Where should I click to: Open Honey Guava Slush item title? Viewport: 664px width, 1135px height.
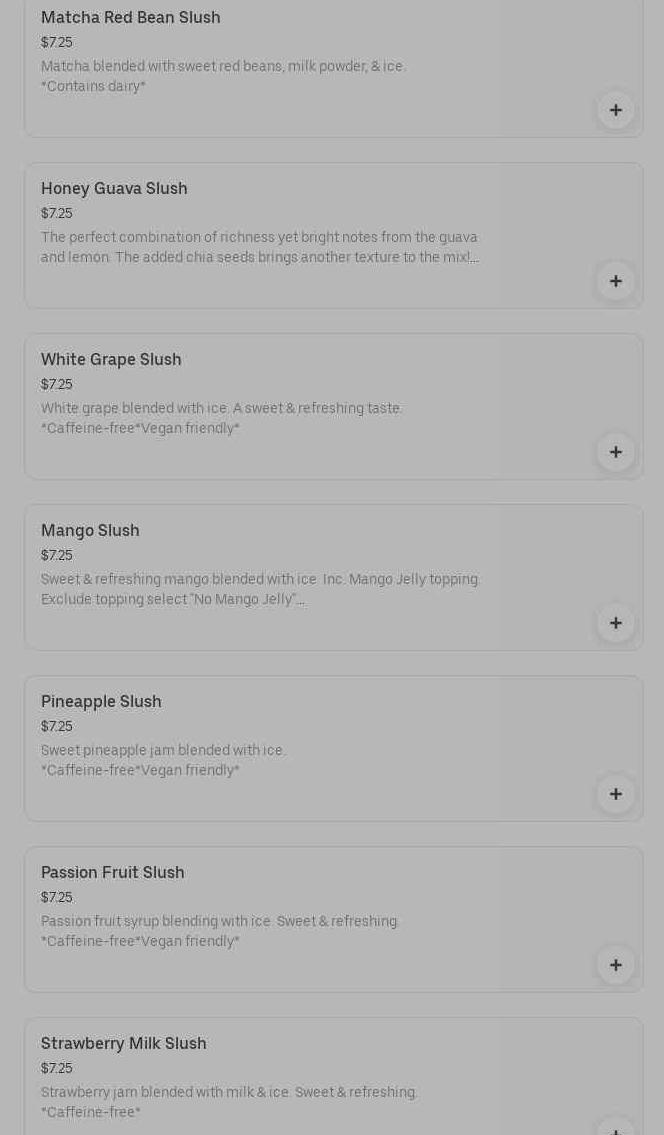114,189
